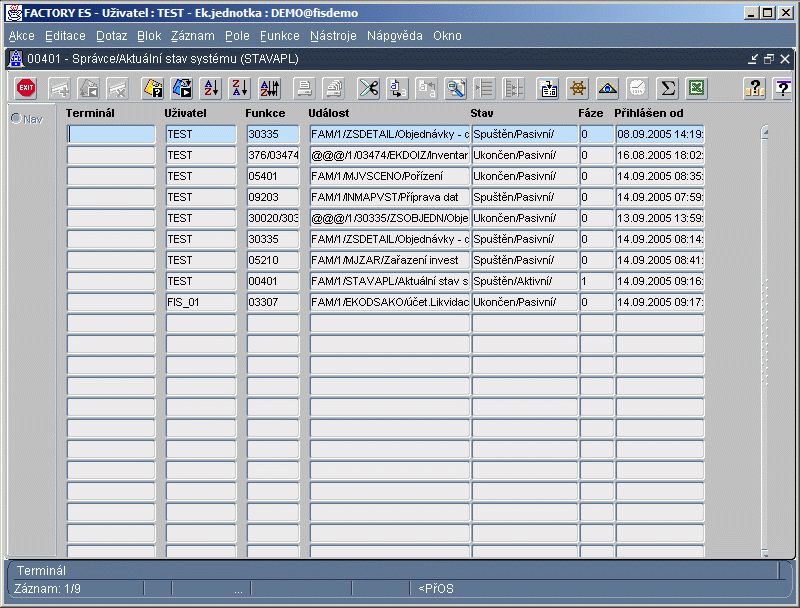Screen dimensions: 800x608
Task: Open the Dotaz menu
Action: (112, 36)
